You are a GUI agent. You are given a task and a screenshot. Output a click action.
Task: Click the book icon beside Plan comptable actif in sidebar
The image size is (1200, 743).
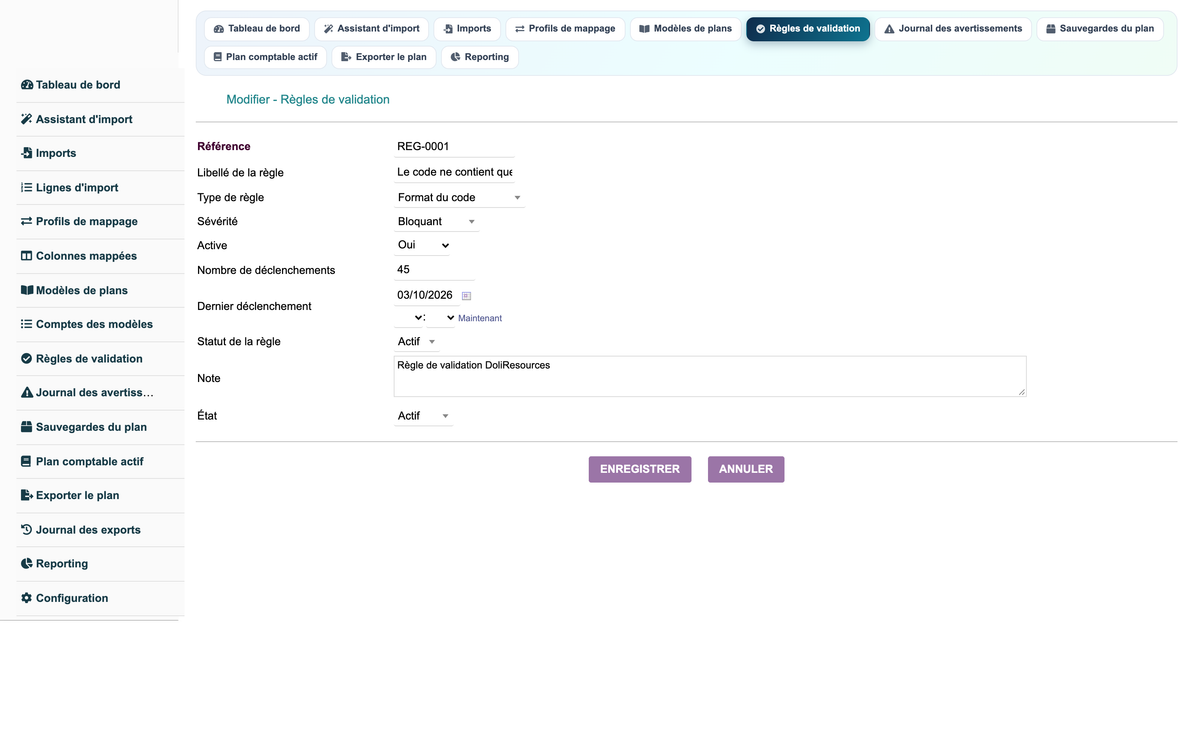click(x=27, y=461)
